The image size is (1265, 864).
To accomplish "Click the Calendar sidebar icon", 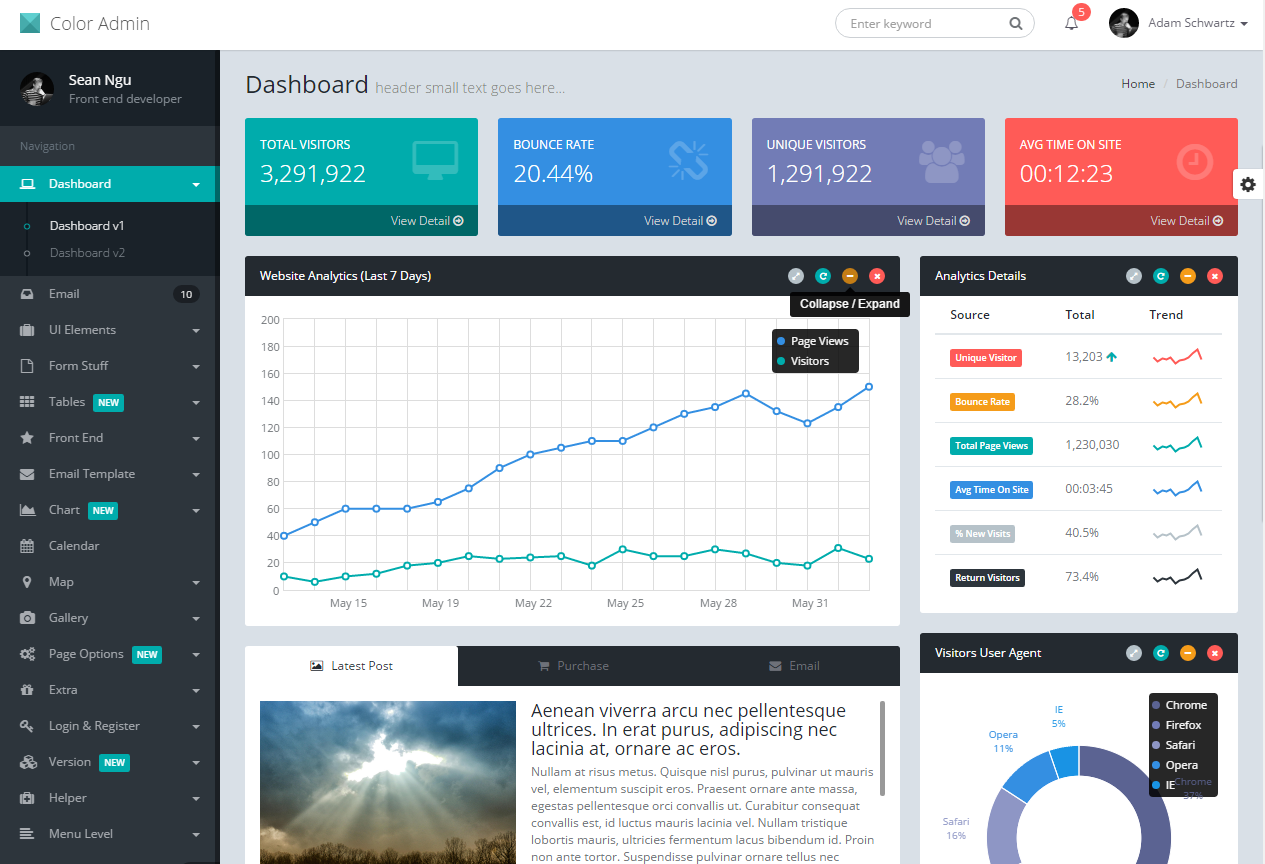I will click(28, 546).
